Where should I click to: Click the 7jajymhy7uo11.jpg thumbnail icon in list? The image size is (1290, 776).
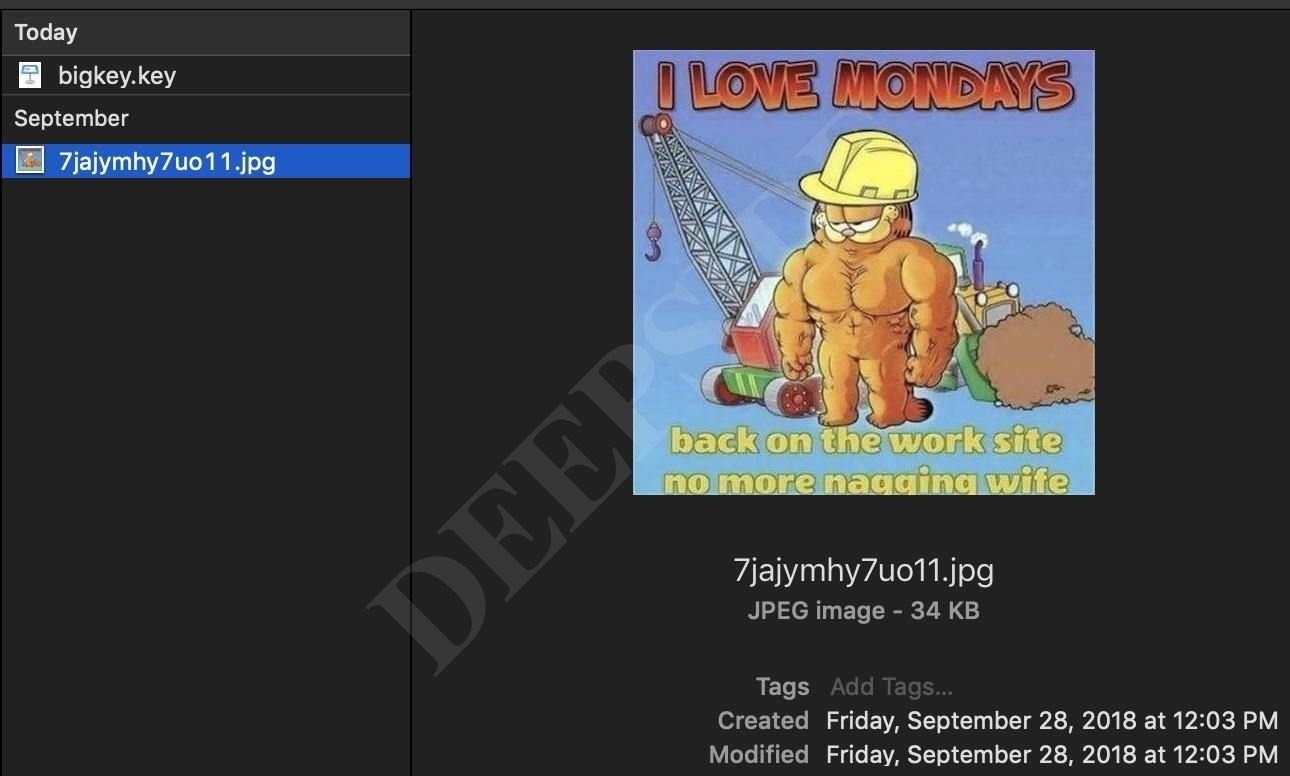(x=30, y=160)
